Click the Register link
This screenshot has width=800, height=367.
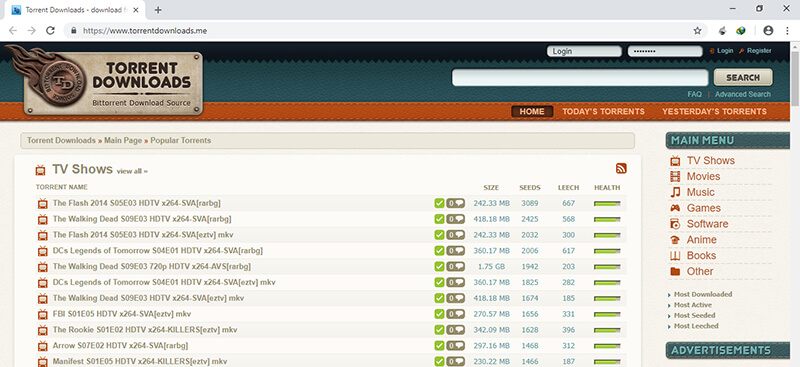tap(759, 51)
